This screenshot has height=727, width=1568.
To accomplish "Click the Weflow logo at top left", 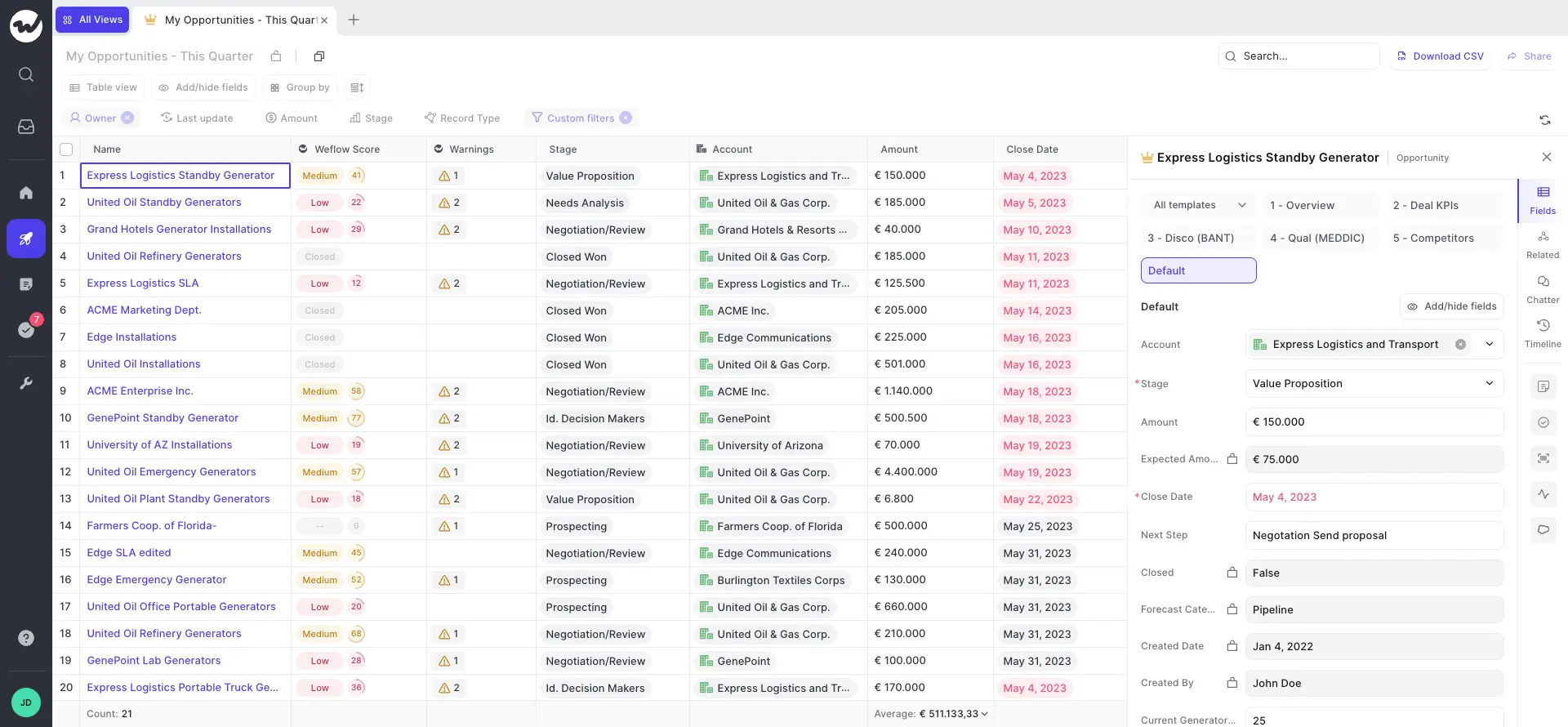I will click(x=26, y=26).
